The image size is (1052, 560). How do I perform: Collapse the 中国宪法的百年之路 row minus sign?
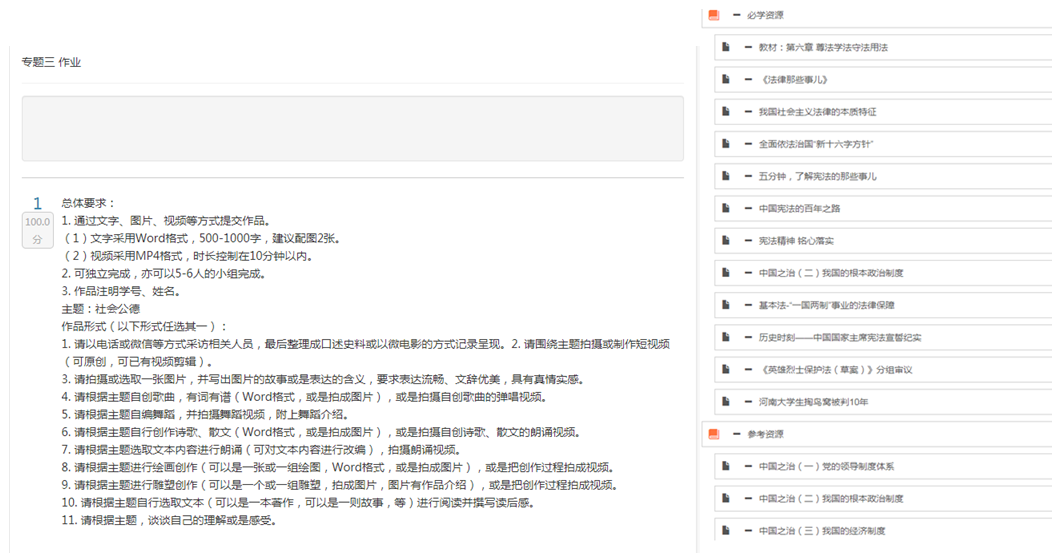(x=748, y=208)
